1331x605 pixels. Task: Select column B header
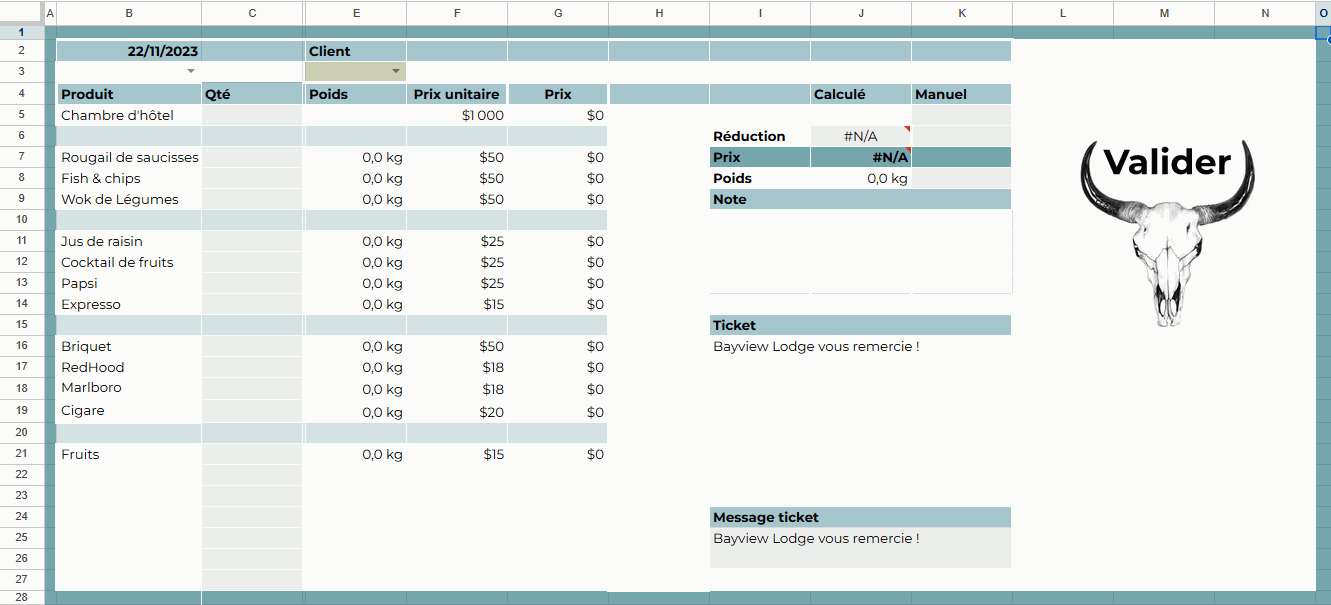129,13
